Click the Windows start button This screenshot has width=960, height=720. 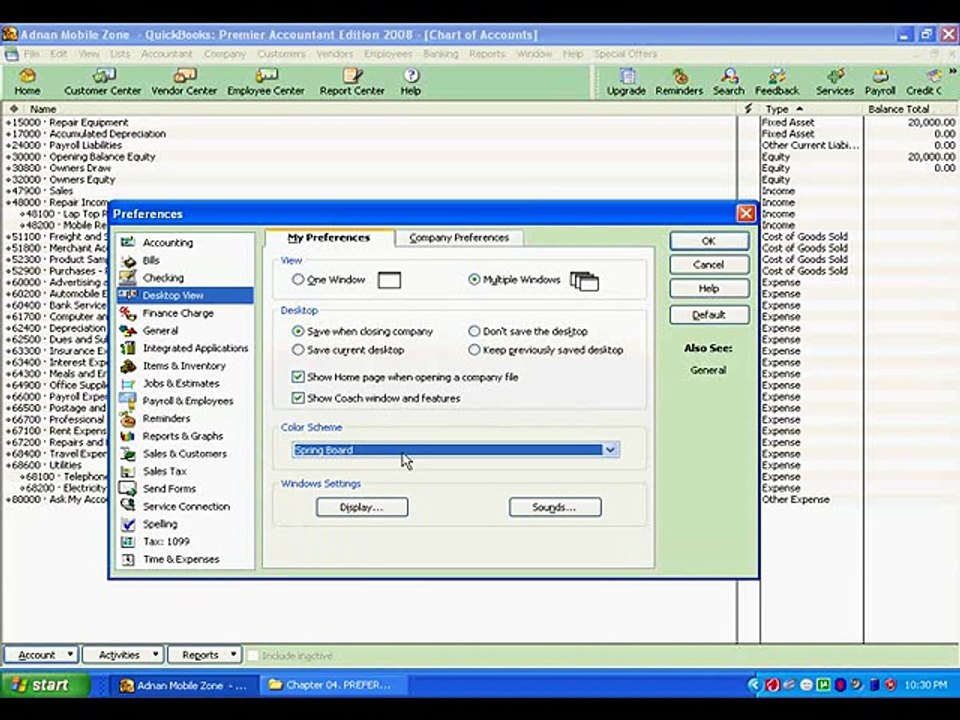(x=44, y=684)
